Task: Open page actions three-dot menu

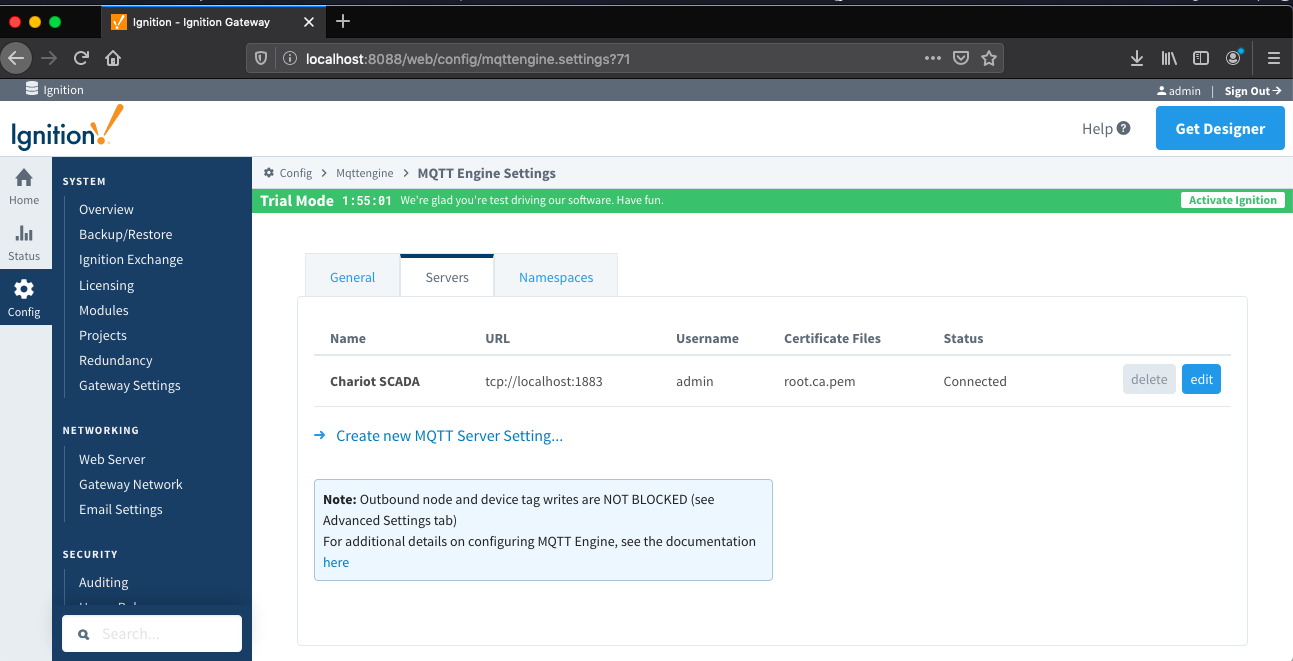Action: pyautogui.click(x=933, y=58)
